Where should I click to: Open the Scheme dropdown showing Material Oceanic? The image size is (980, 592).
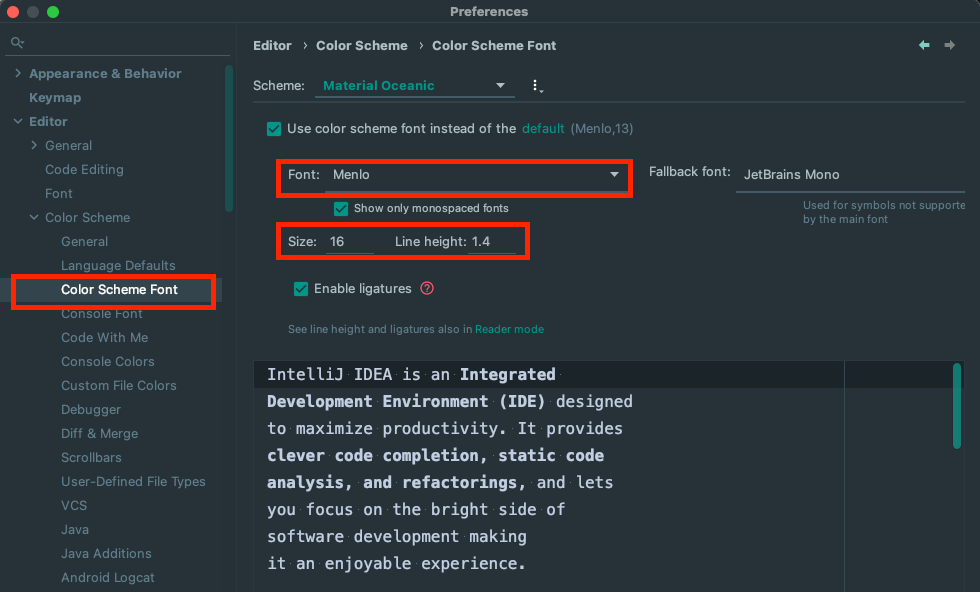click(415, 86)
